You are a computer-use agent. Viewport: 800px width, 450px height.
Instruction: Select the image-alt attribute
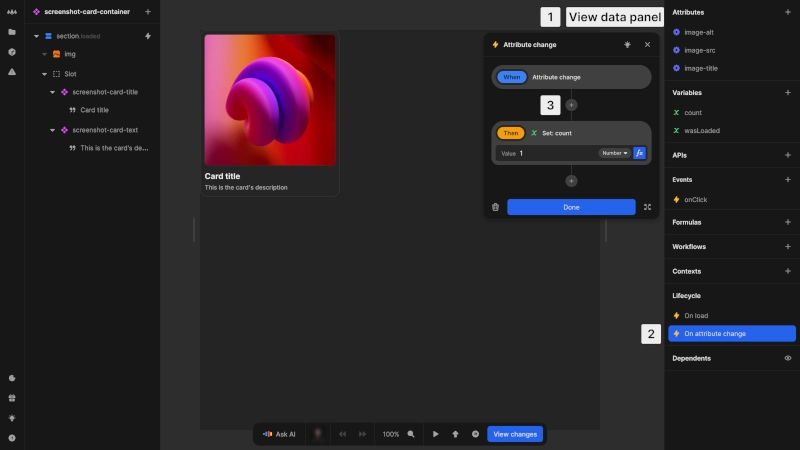(x=732, y=32)
